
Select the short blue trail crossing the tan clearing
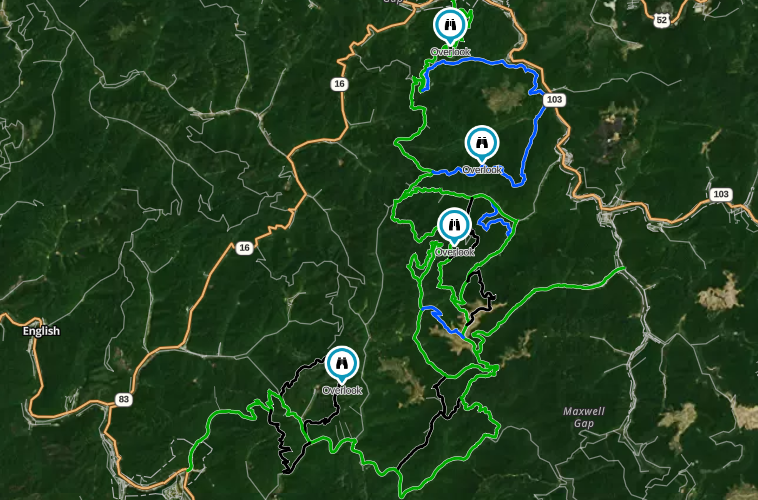click(x=442, y=321)
